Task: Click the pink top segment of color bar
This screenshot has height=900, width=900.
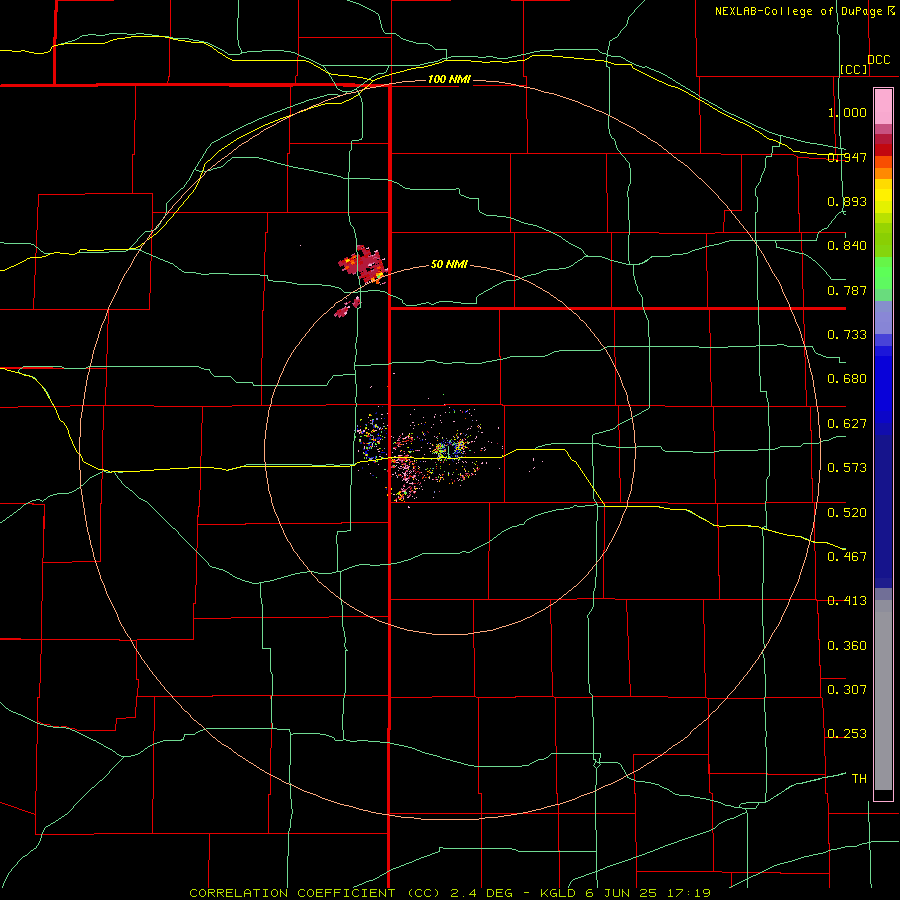Action: pos(883,106)
